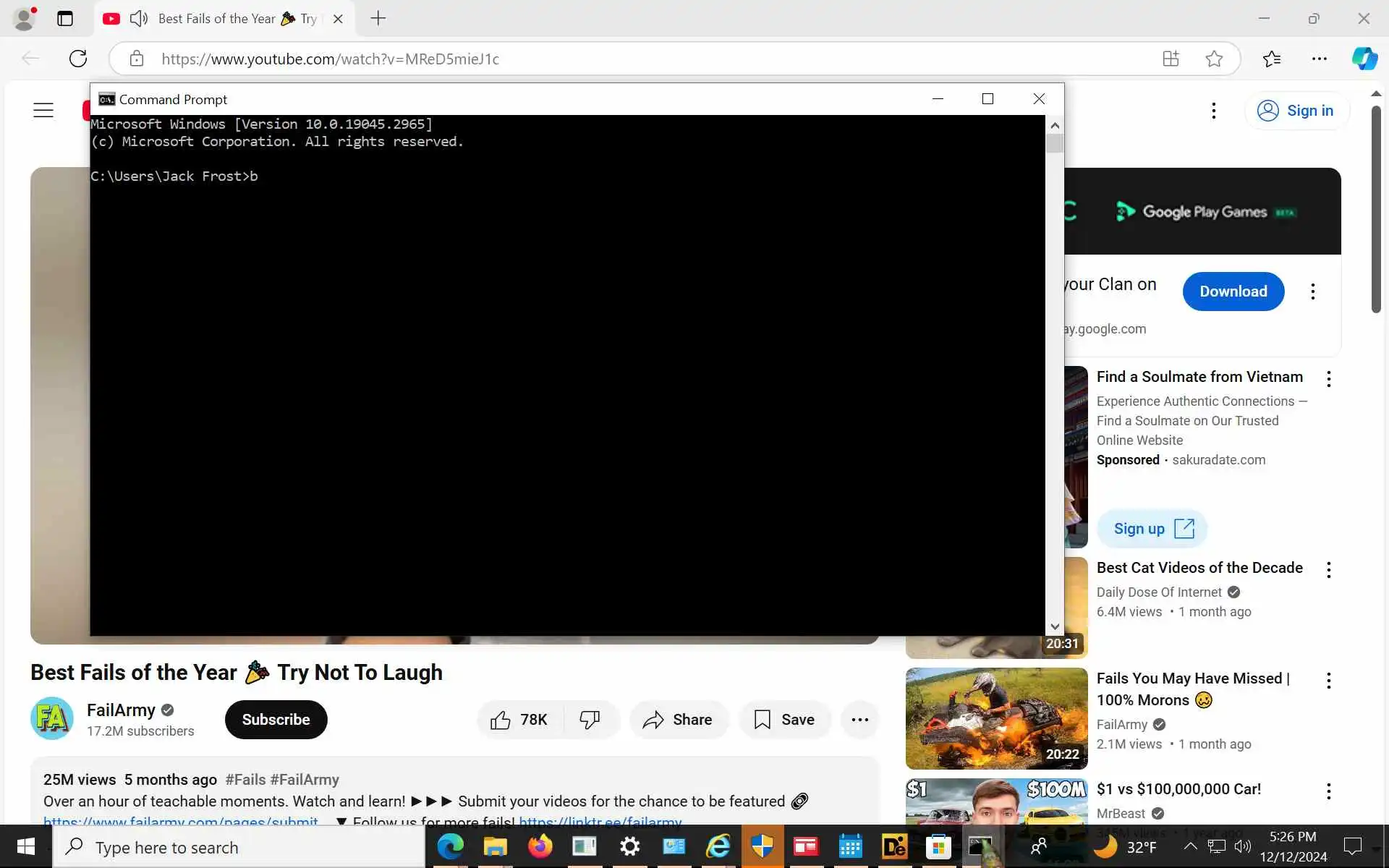The image size is (1389, 868).
Task: Open the Fails You May Have Missed thumbnail
Action: tap(996, 718)
